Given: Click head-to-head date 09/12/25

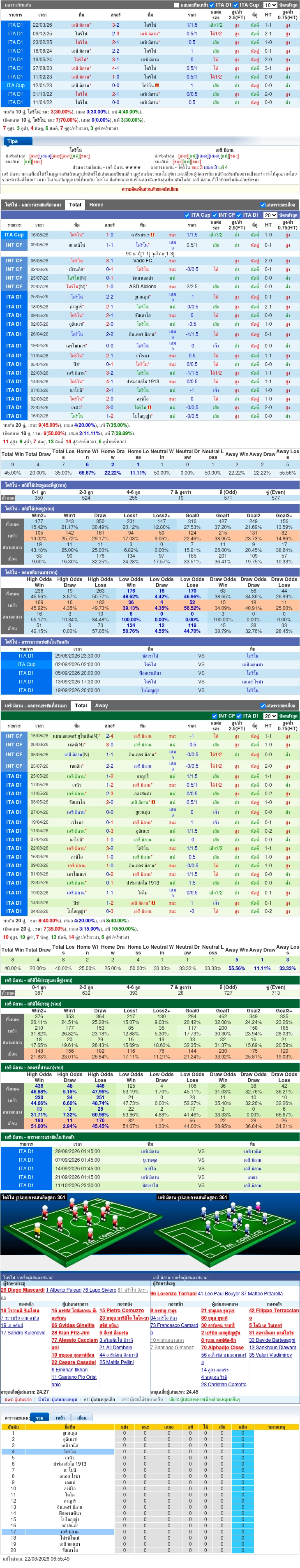Looking at the screenshot, I should pos(42,33).
